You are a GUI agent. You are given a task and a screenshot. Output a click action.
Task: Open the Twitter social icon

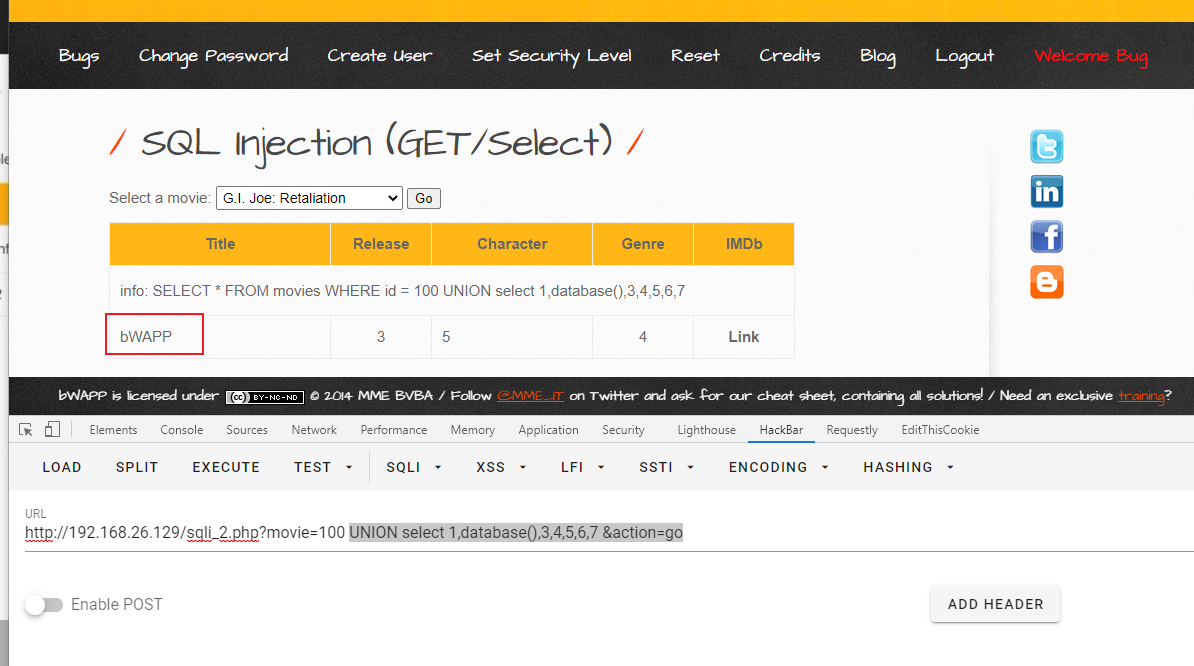[1046, 146]
